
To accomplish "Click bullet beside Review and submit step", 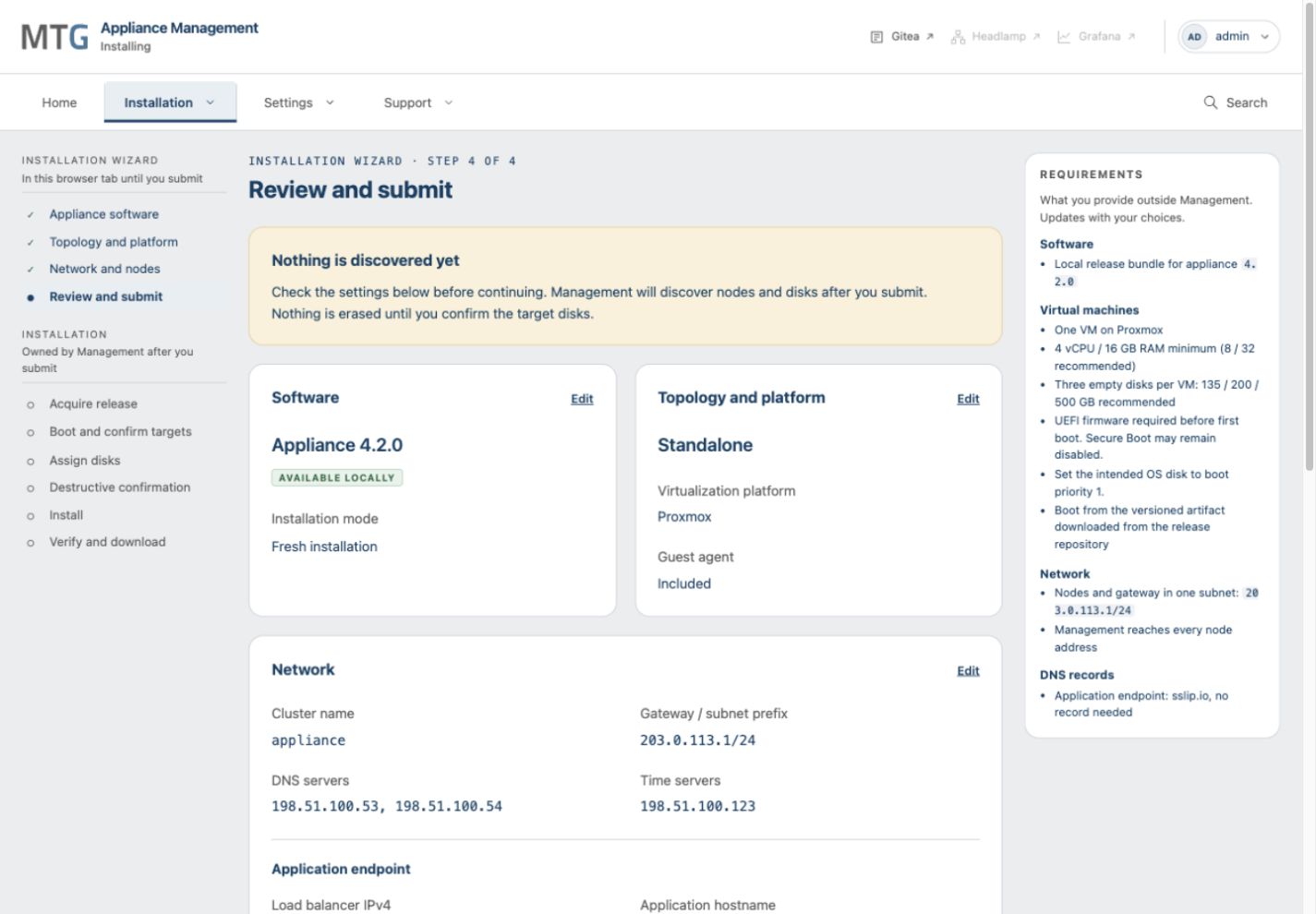I will click(30, 297).
